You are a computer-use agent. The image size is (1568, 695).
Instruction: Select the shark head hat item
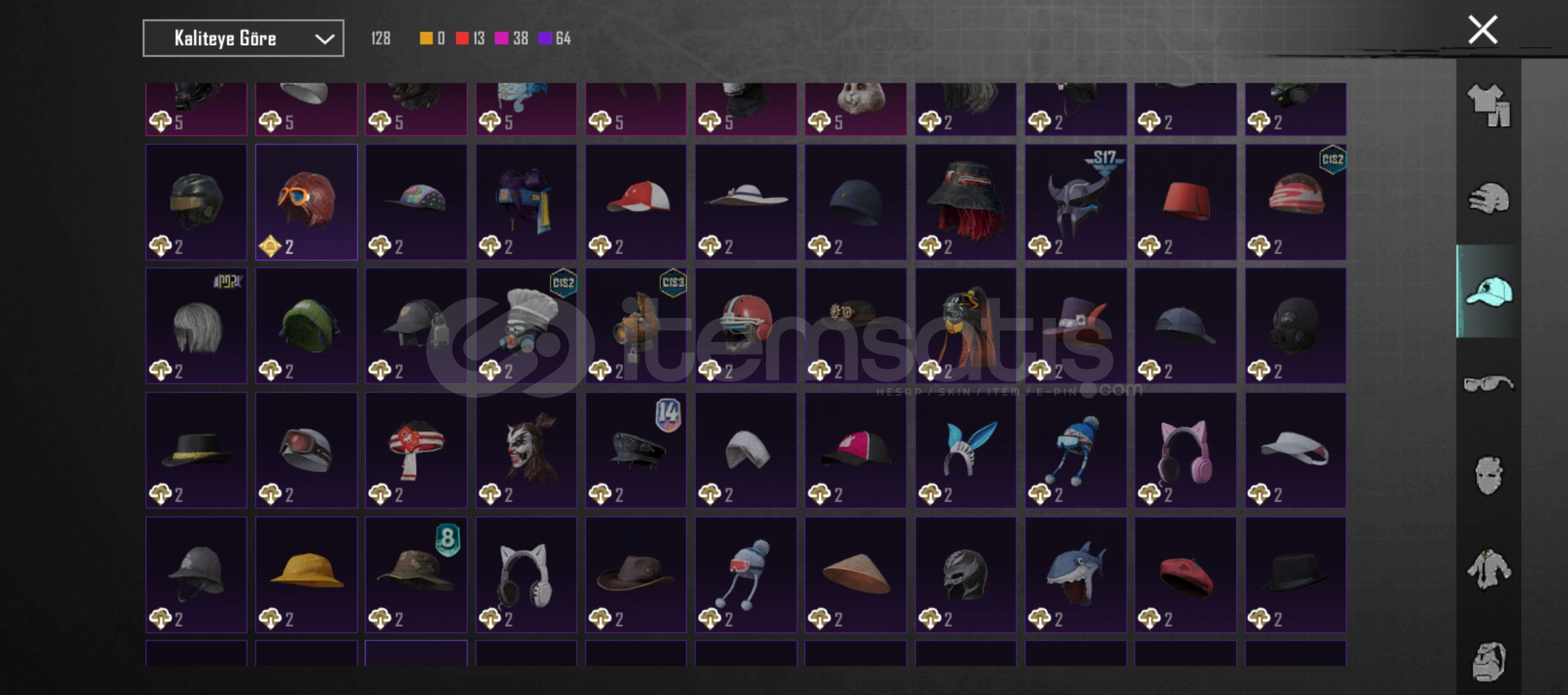point(1076,575)
